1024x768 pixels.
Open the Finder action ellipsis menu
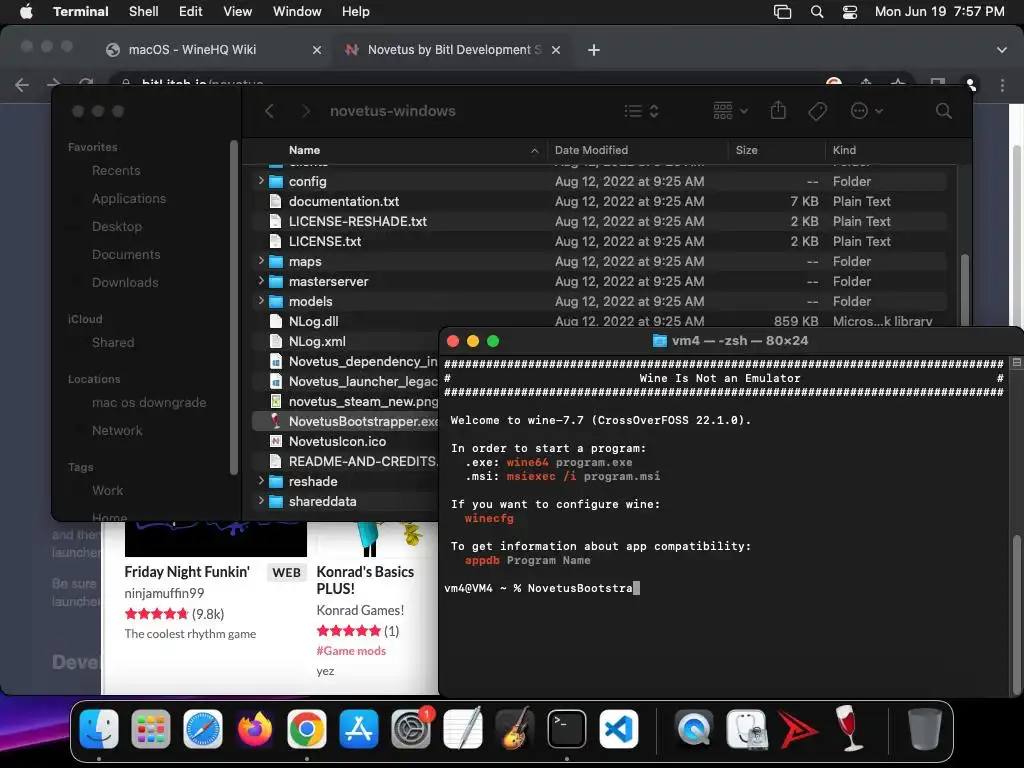[x=867, y=111]
